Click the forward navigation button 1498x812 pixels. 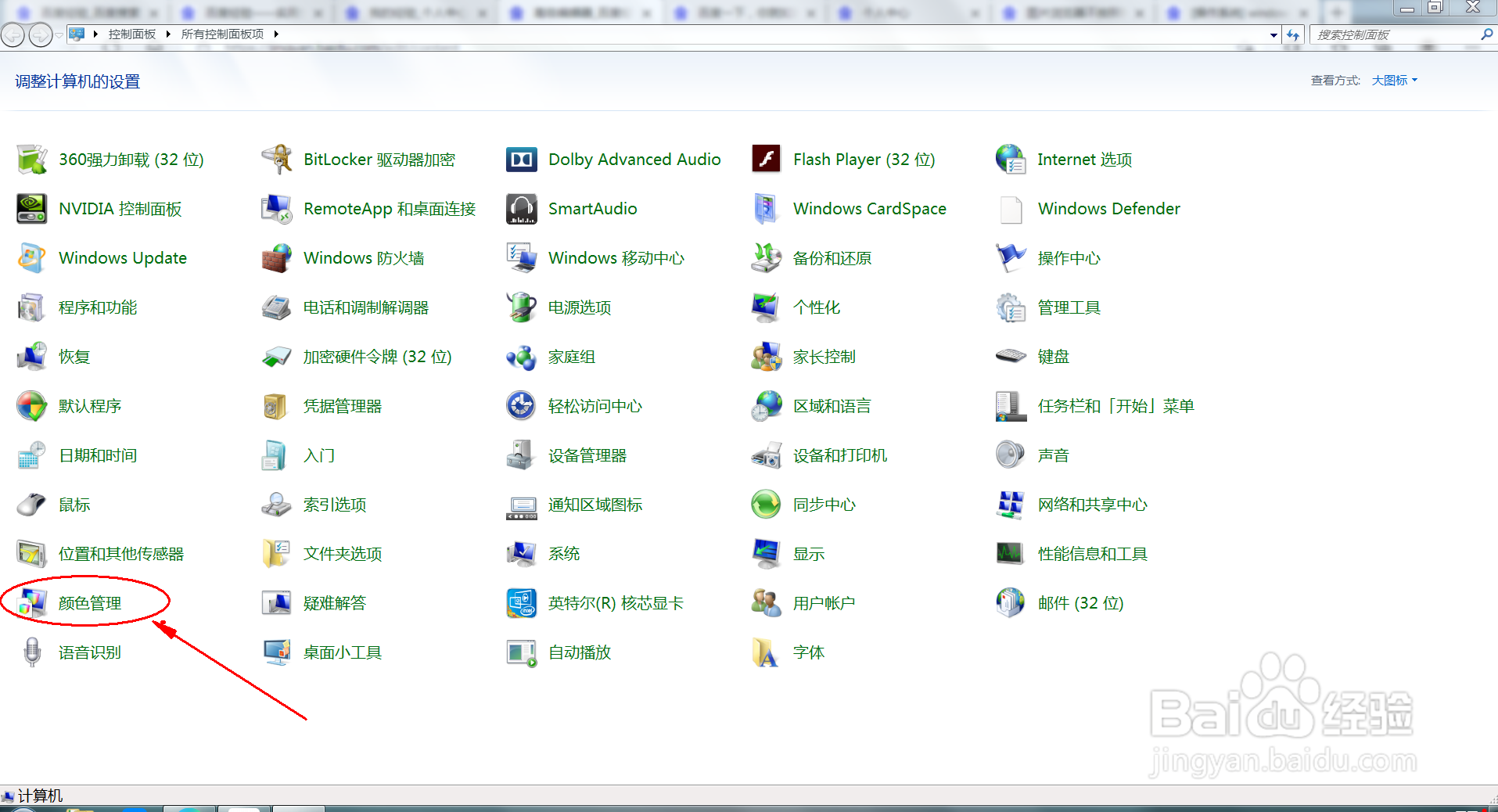[41, 35]
